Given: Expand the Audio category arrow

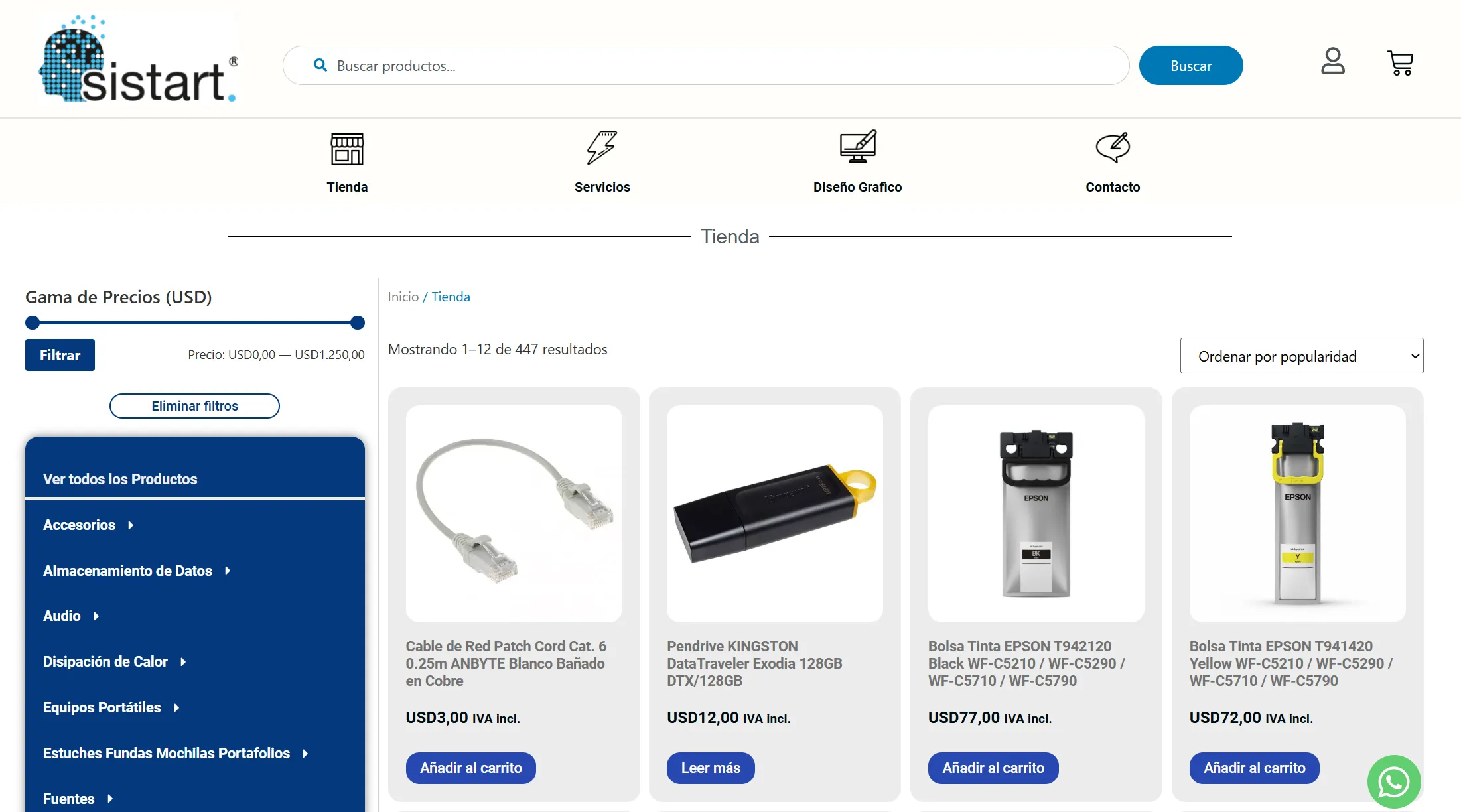Looking at the screenshot, I should point(96,616).
